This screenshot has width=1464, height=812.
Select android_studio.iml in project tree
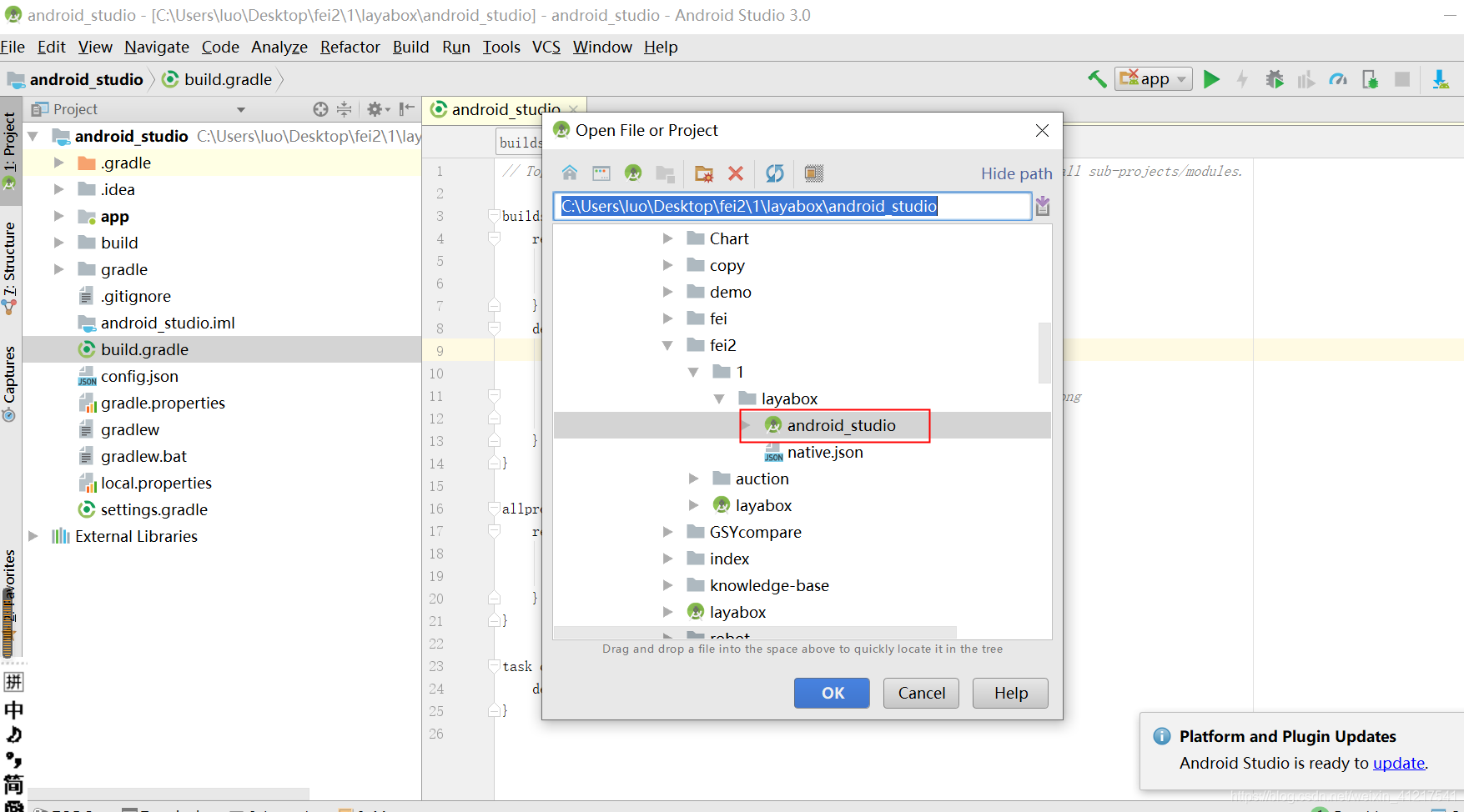click(157, 323)
